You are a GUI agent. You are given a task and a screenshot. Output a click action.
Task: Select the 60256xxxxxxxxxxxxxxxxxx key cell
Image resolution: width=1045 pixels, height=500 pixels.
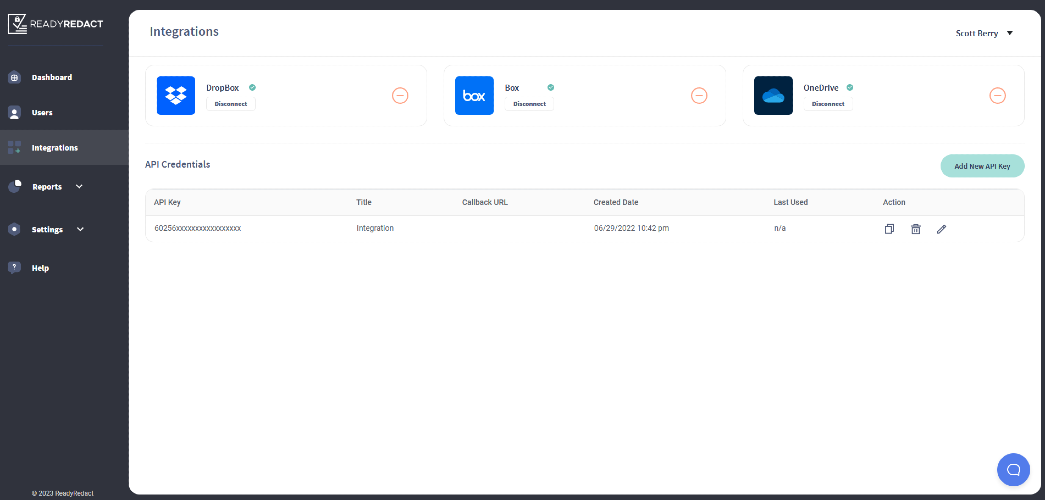(197, 228)
